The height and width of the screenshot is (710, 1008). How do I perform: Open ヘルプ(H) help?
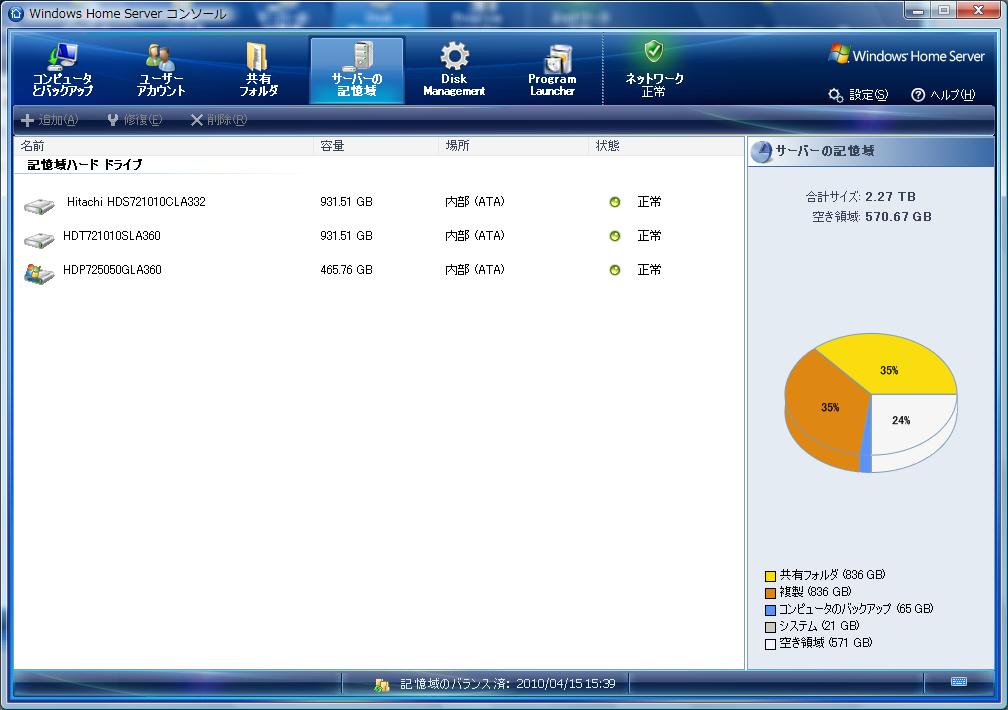point(942,95)
